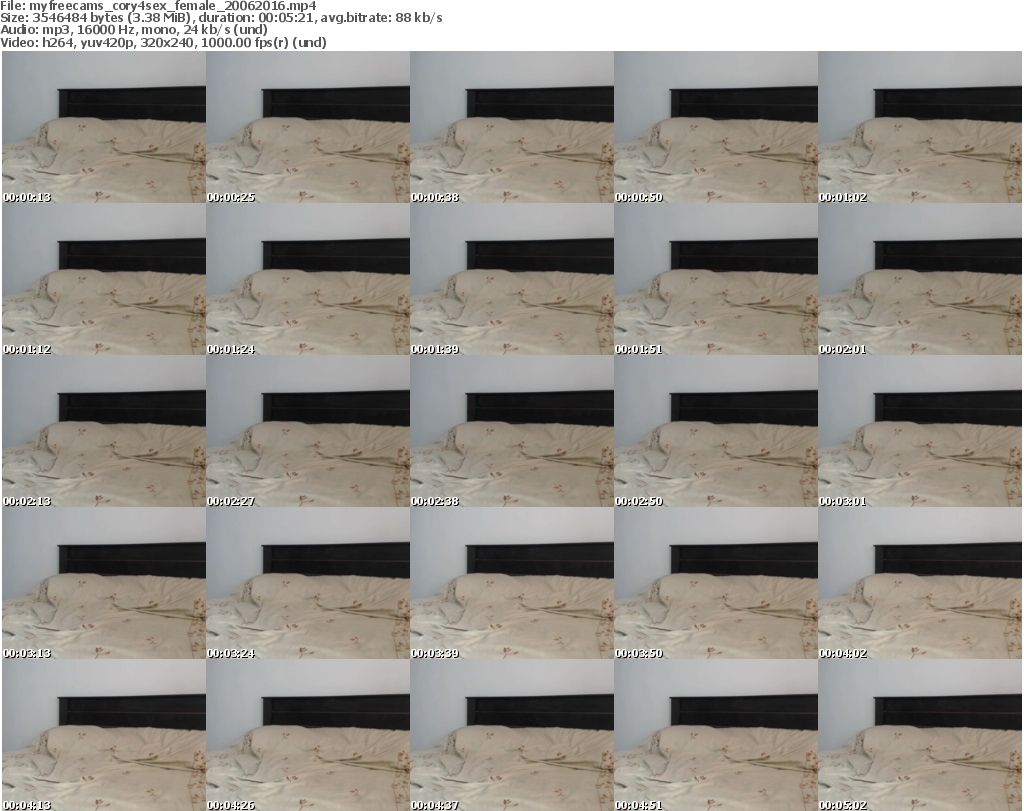Select the thumbnail frame at 00:04:51
The image size is (1024, 811).
(716, 735)
